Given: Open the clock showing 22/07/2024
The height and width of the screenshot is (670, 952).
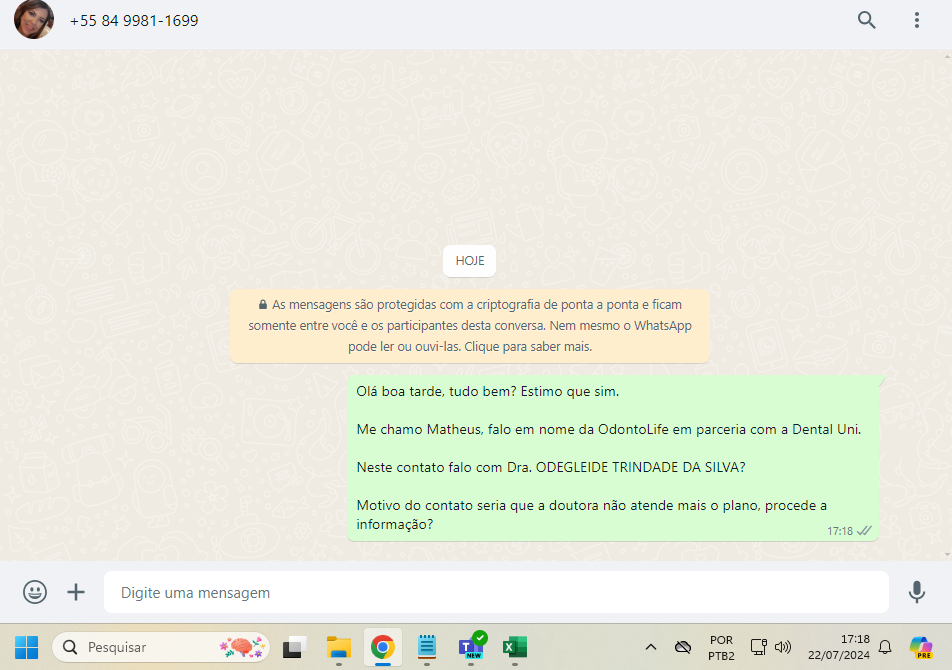Looking at the screenshot, I should pyautogui.click(x=838, y=647).
